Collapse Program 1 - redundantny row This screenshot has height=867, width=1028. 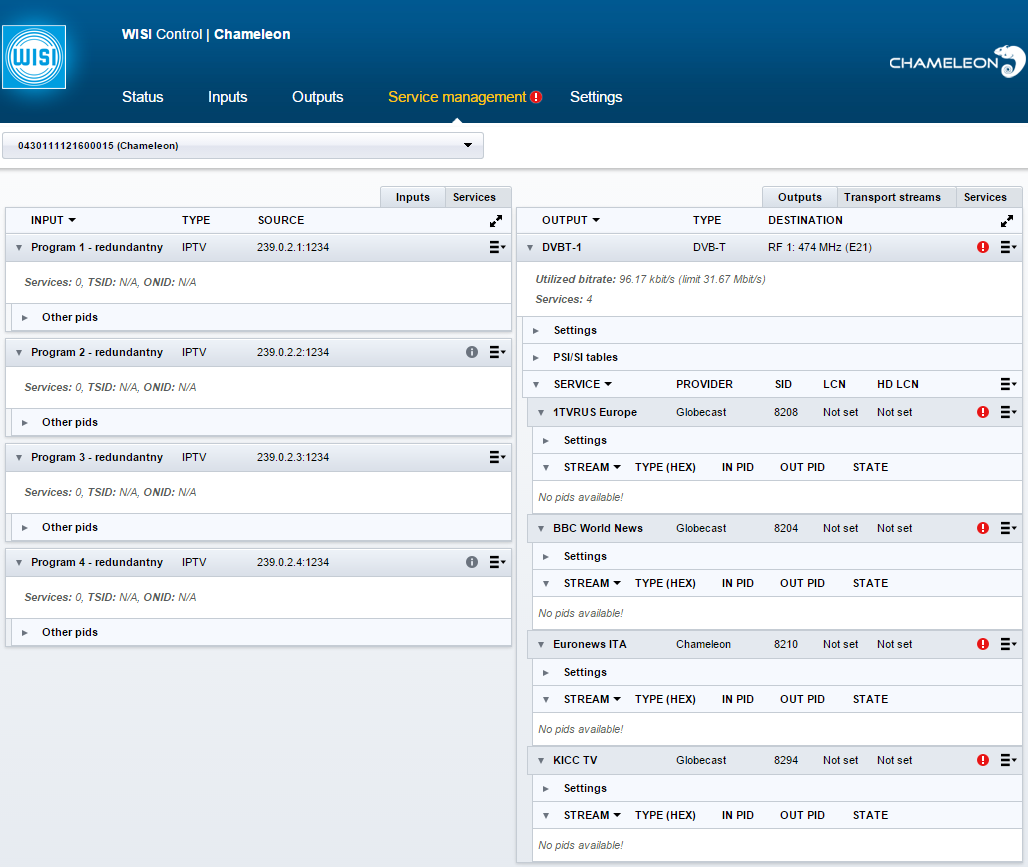[x=19, y=248]
